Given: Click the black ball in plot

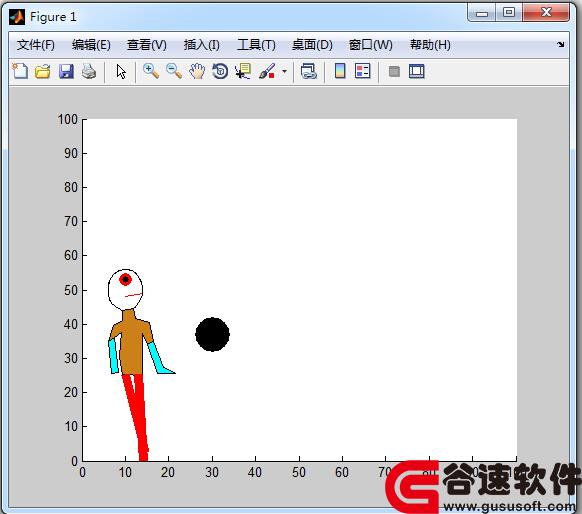Looking at the screenshot, I should point(212,334).
